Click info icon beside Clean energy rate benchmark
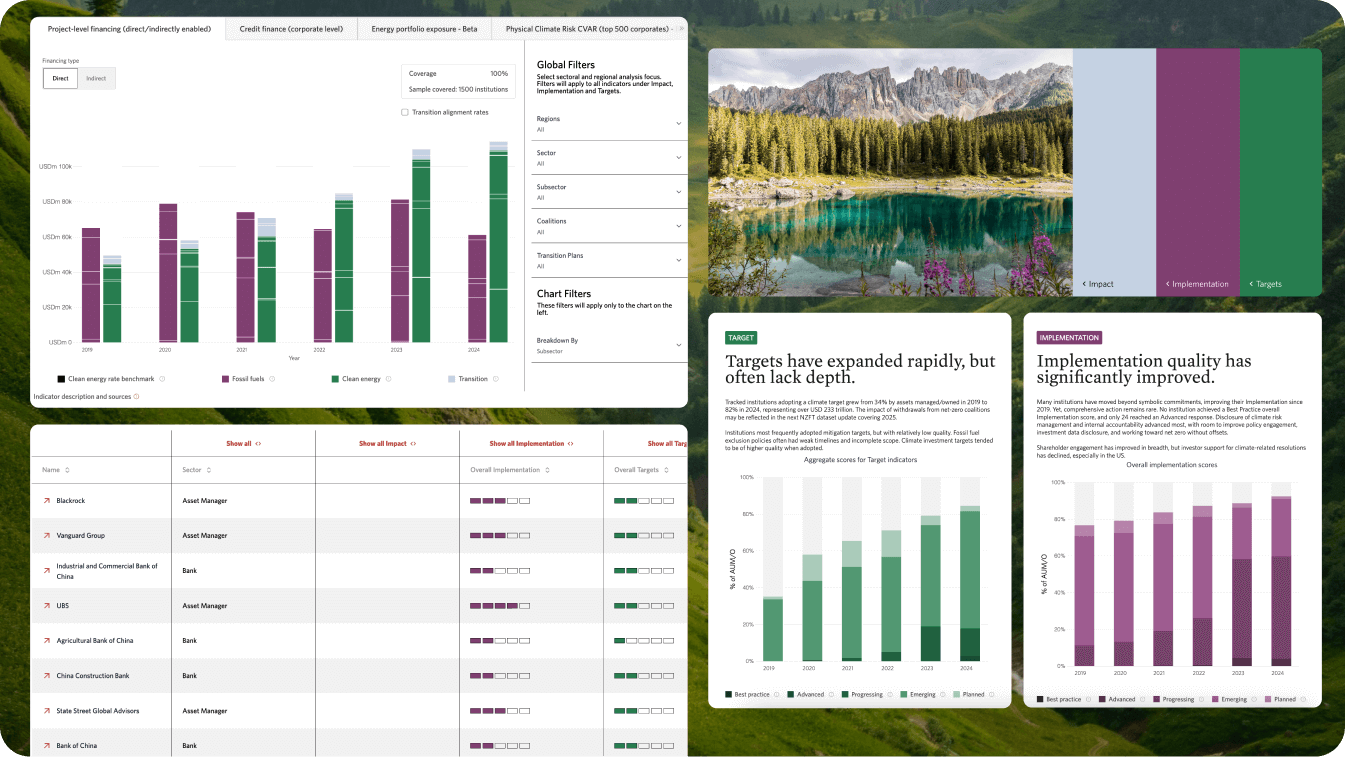1345x757 pixels. pyautogui.click(x=163, y=379)
